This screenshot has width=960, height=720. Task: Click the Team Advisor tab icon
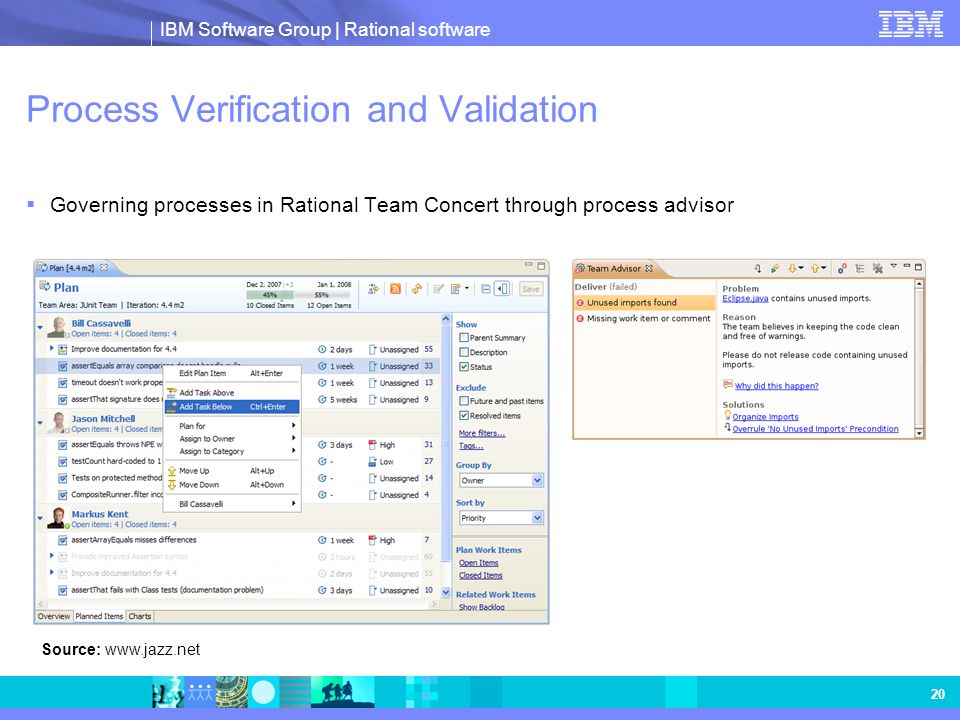pos(580,268)
